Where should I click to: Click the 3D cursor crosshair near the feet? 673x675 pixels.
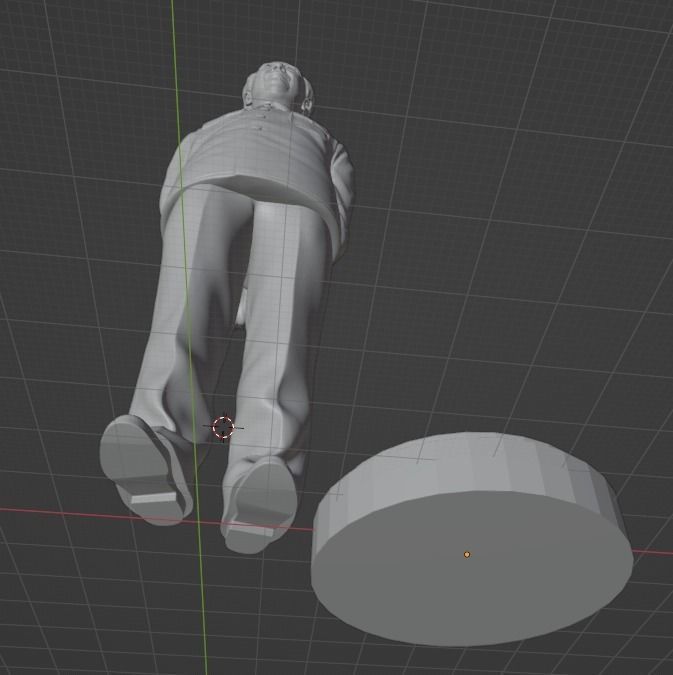tap(223, 427)
